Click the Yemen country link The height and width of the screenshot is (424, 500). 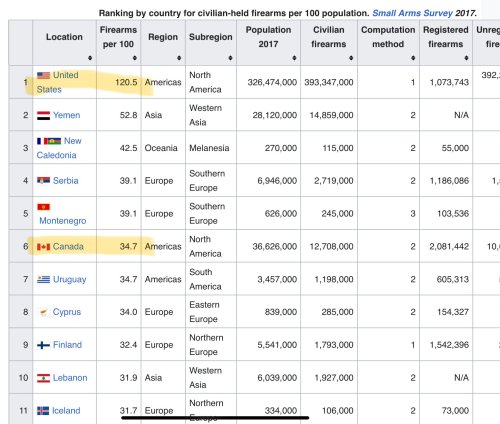click(x=67, y=115)
